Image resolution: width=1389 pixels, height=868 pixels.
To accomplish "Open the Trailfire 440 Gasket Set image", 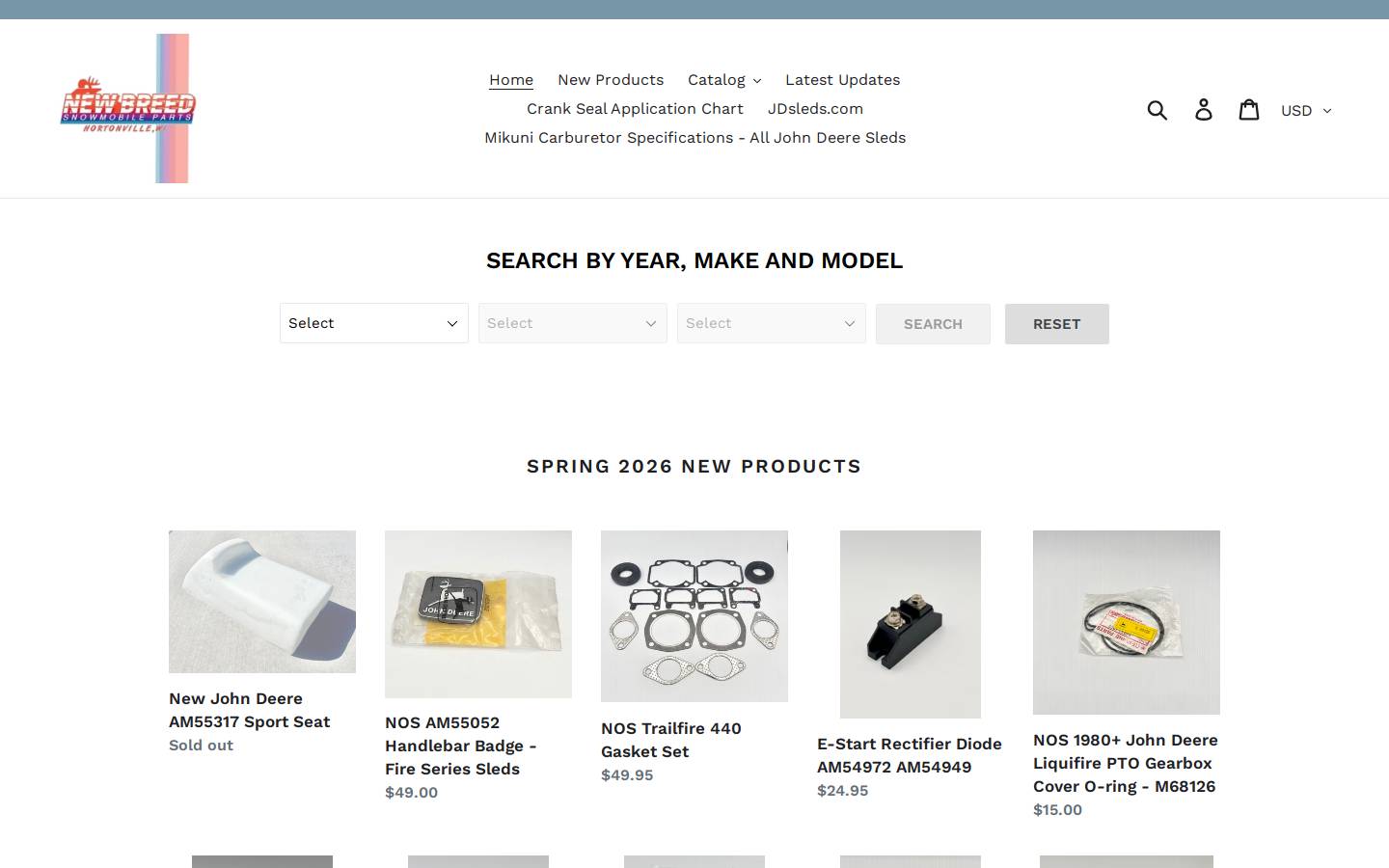I will [x=694, y=616].
